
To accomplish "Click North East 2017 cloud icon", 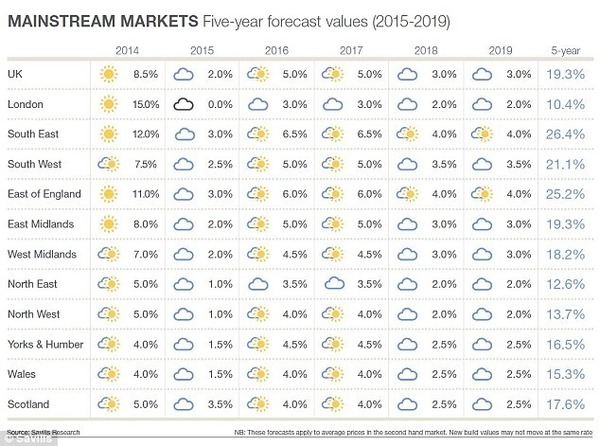I will (x=334, y=283).
